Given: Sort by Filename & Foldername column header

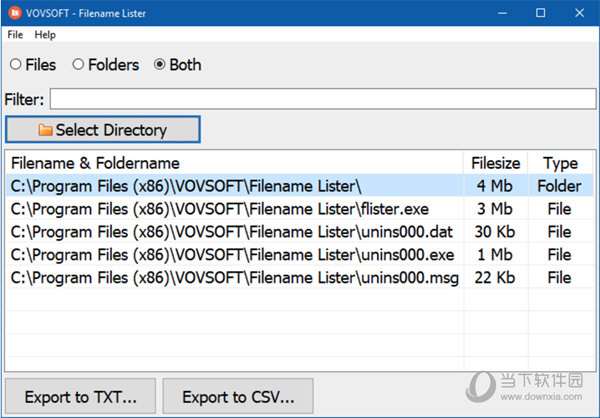Looking at the screenshot, I should [x=234, y=163].
